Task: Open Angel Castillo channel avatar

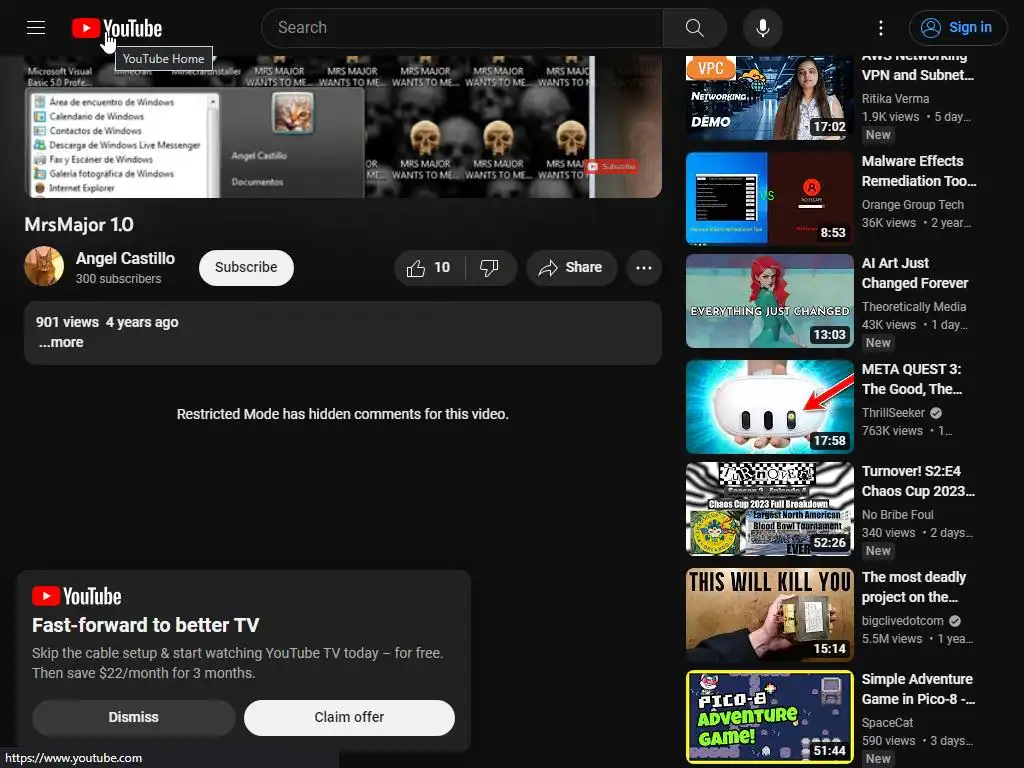Action: 44,266
